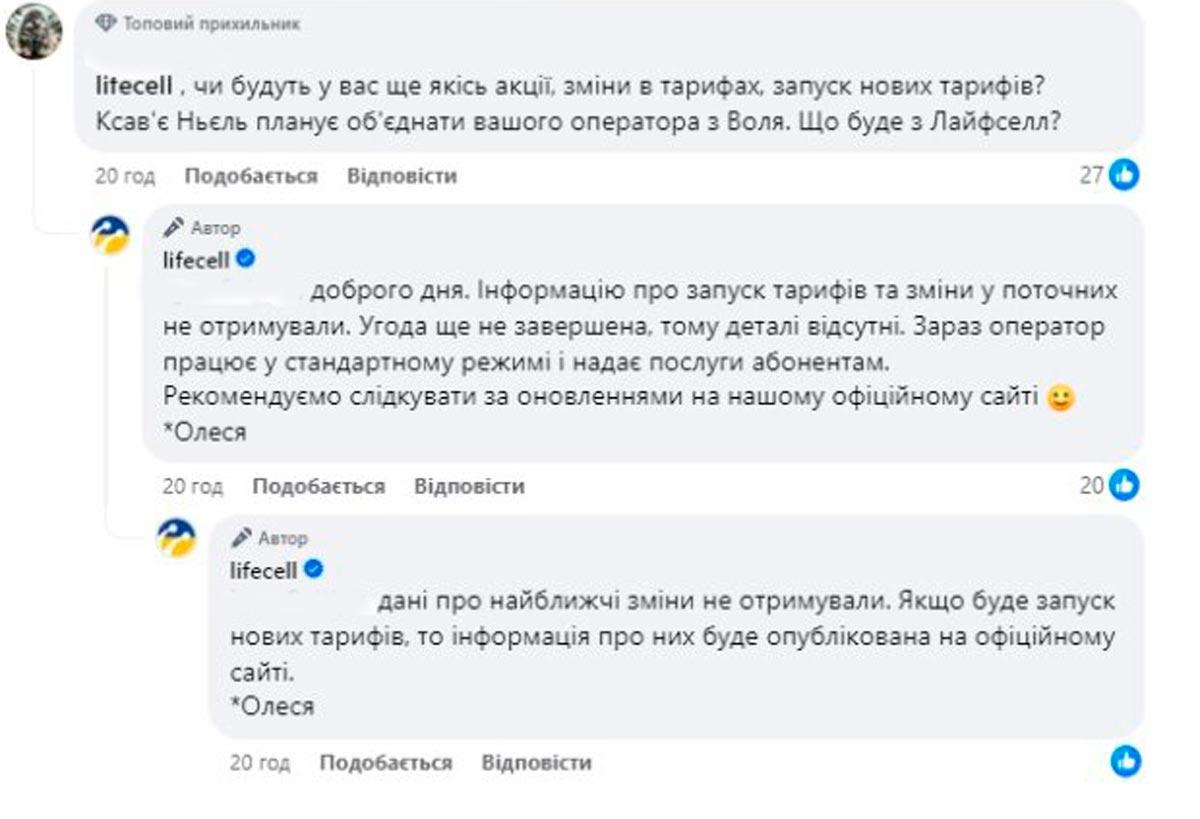The image size is (1200, 819).
Task: Like the reply ending with the smiley emoji
Action: (x=318, y=487)
